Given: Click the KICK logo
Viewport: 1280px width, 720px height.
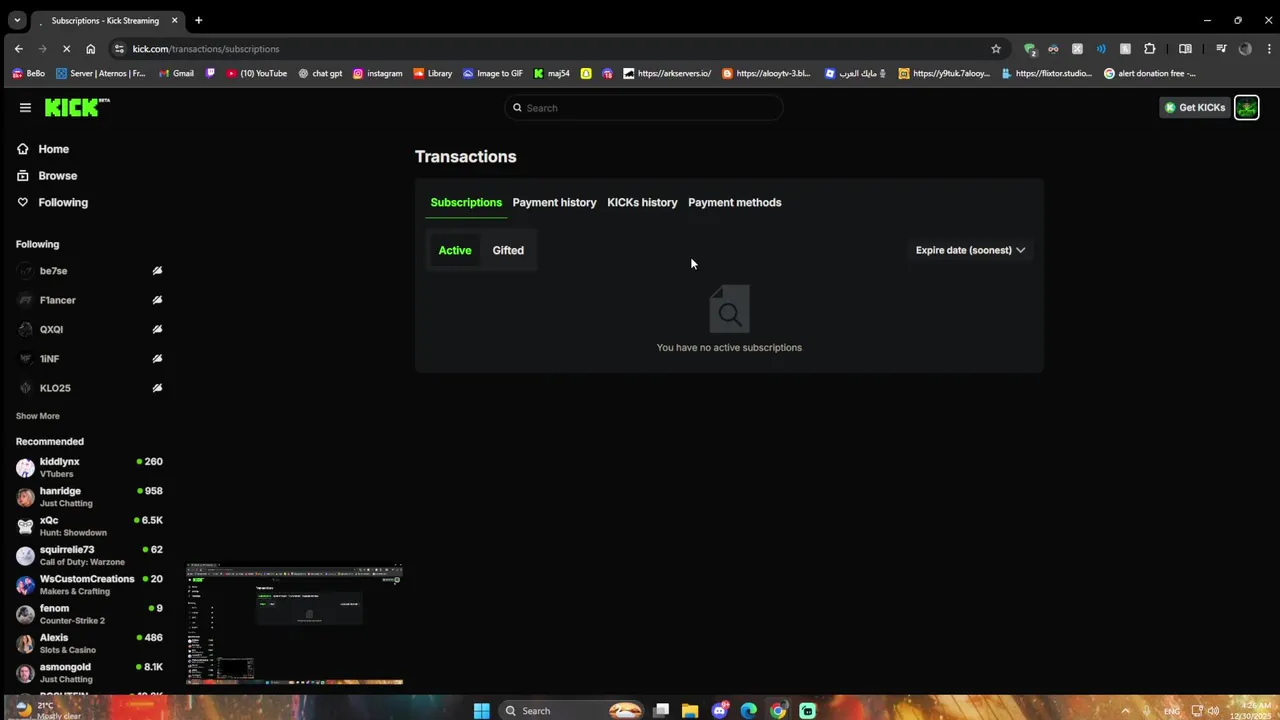Looking at the screenshot, I should [77, 107].
